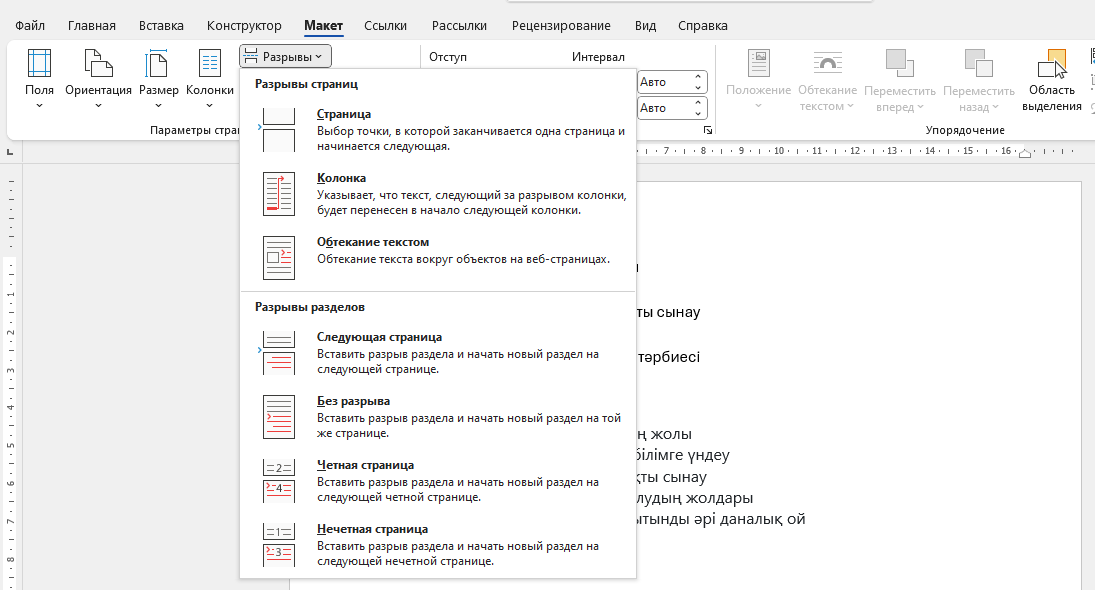1095x590 pixels.
Task: Choose Страница page break text
Action: [344, 114]
